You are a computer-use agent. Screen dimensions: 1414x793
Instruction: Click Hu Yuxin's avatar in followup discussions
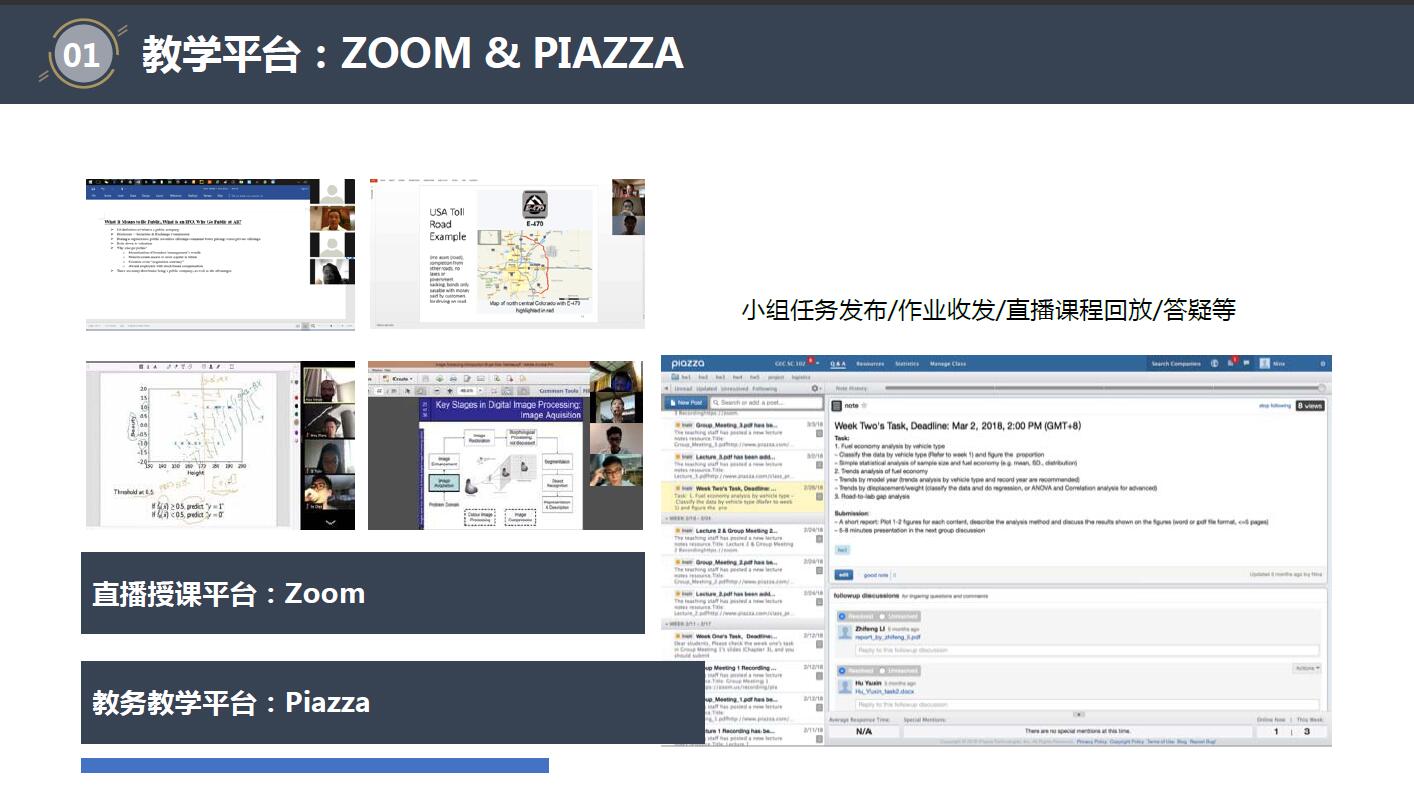(x=844, y=687)
